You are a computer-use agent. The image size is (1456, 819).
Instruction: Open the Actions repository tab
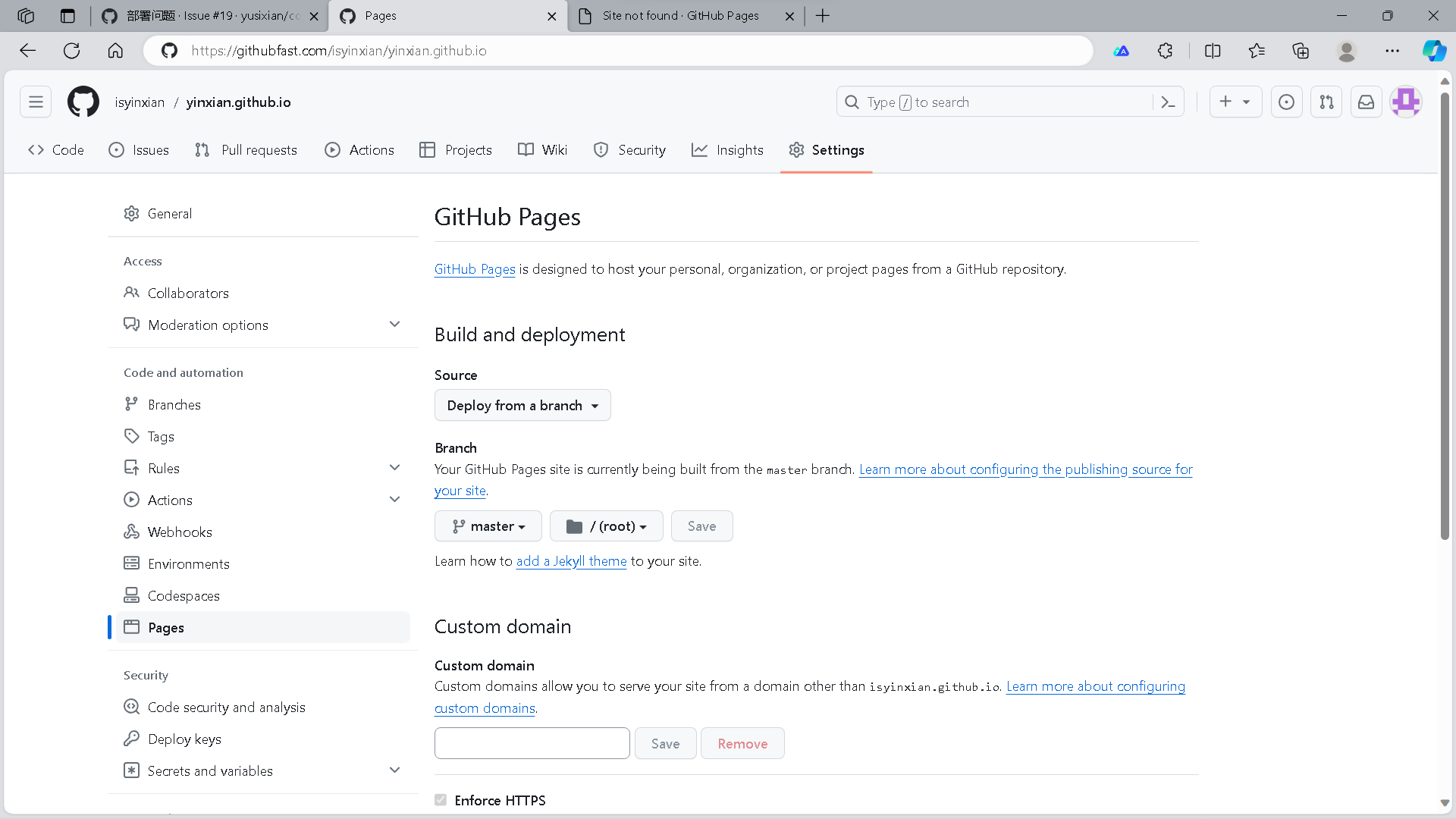pyautogui.click(x=359, y=150)
